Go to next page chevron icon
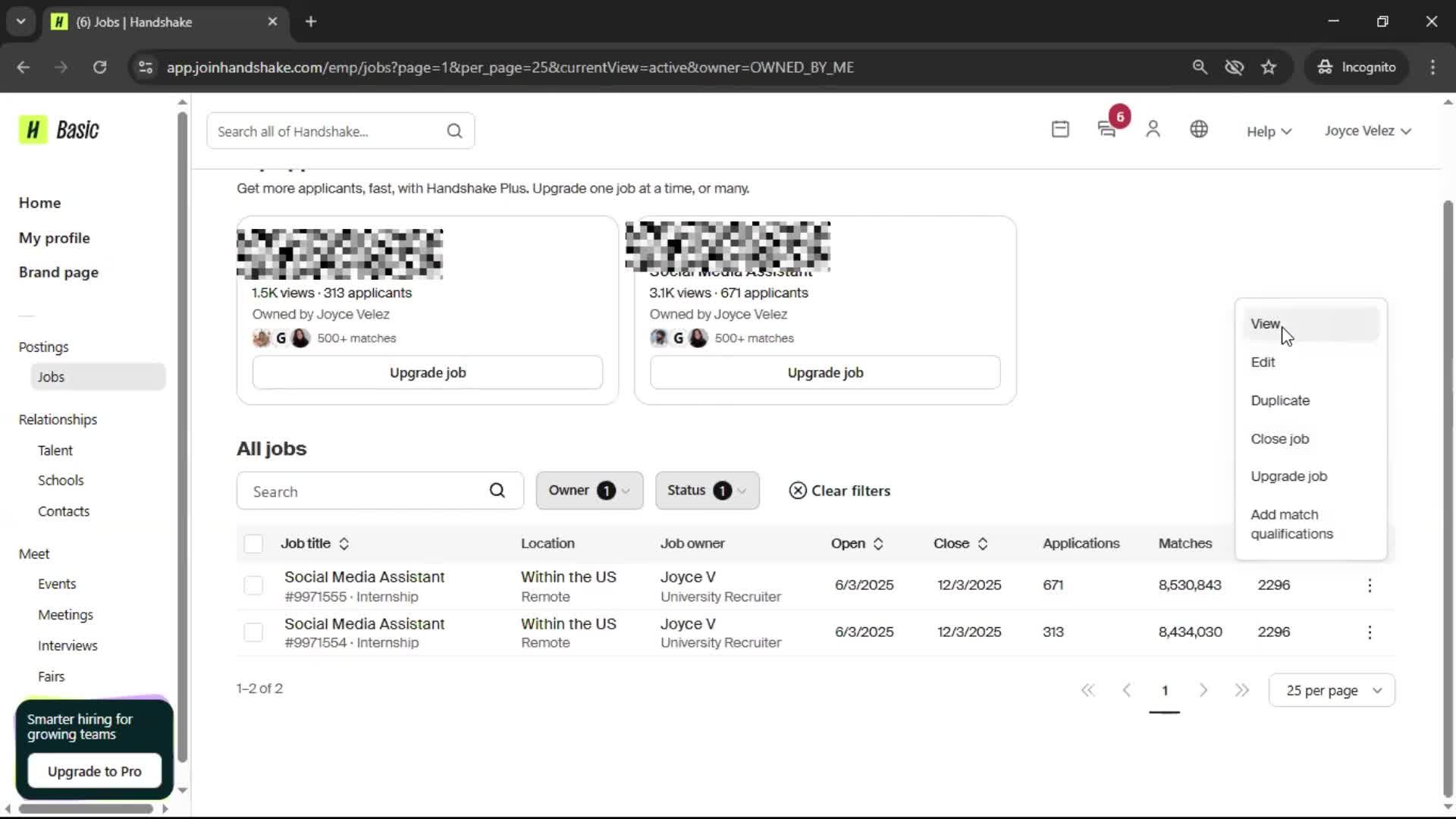The image size is (1456, 819). 1203,690
